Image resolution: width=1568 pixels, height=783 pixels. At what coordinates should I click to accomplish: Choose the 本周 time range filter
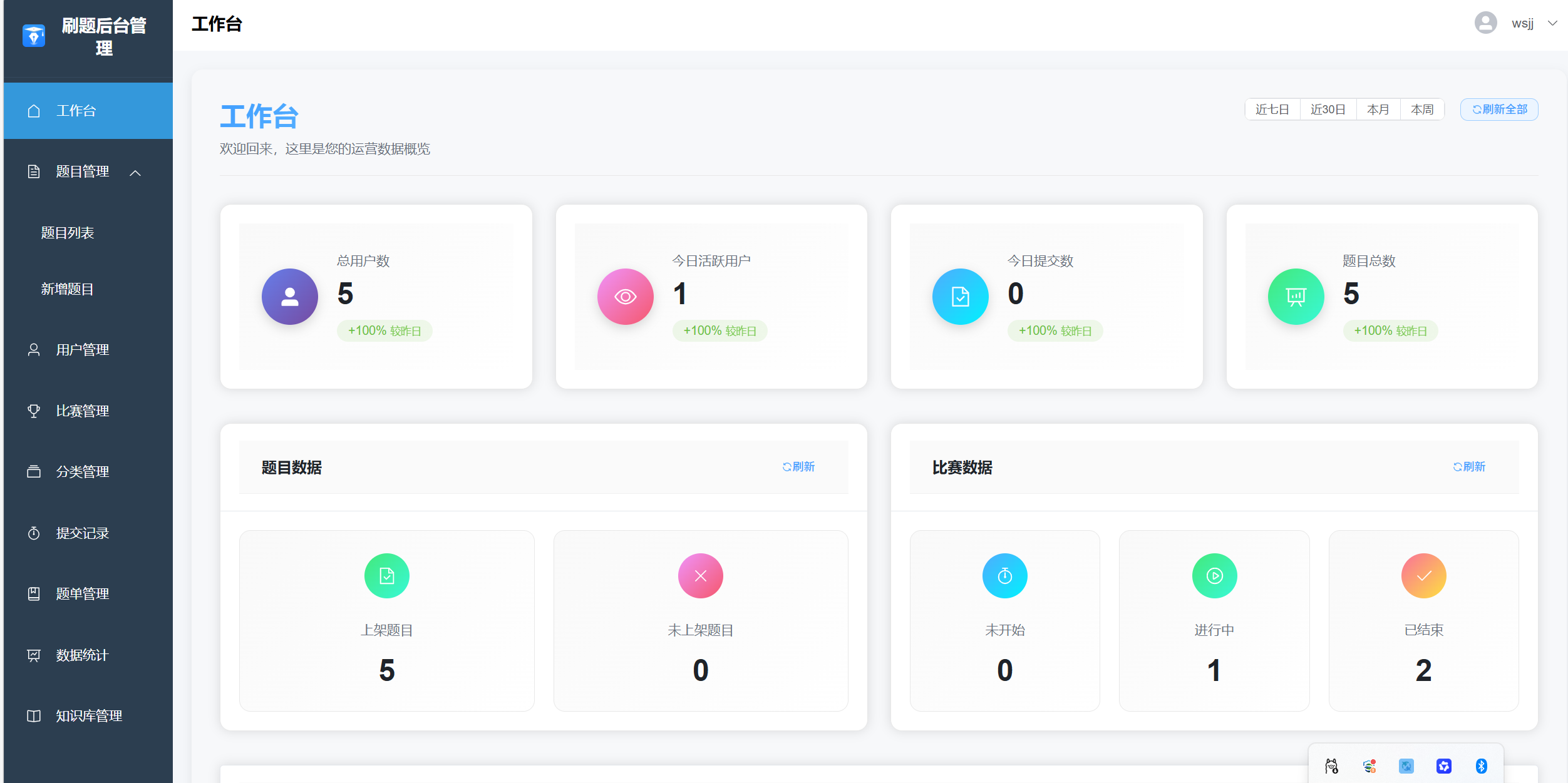(1421, 110)
